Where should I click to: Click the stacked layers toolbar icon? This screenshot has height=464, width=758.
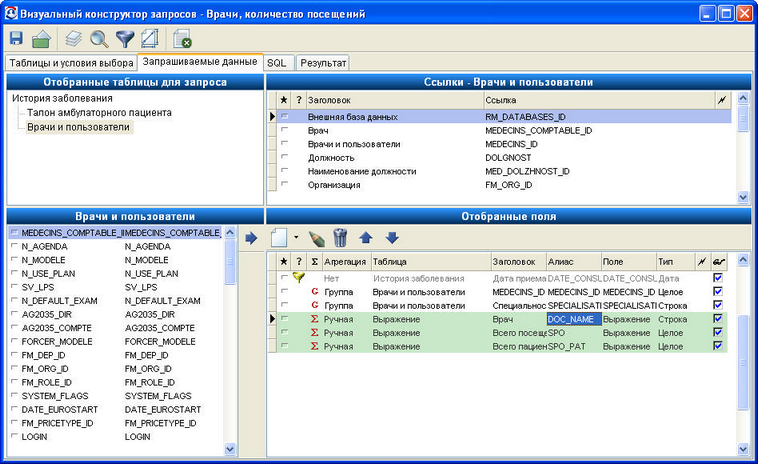click(x=73, y=39)
